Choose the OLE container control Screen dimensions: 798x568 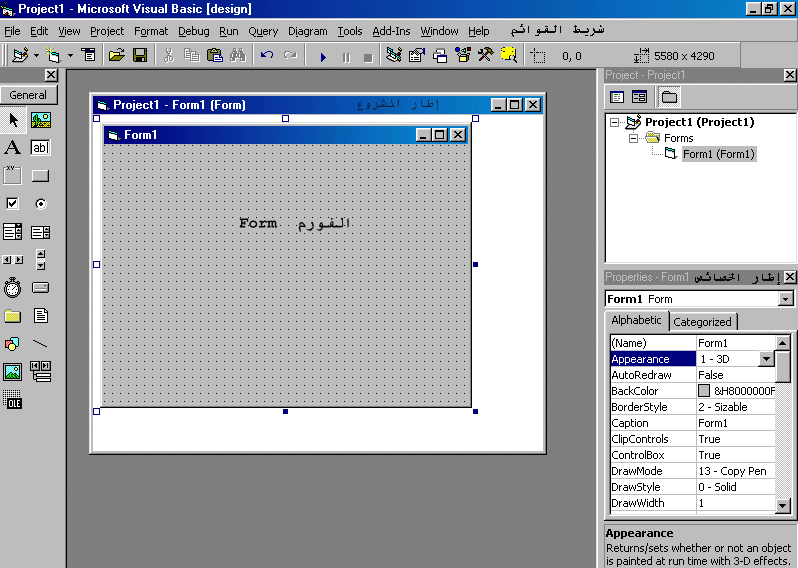pos(12,400)
